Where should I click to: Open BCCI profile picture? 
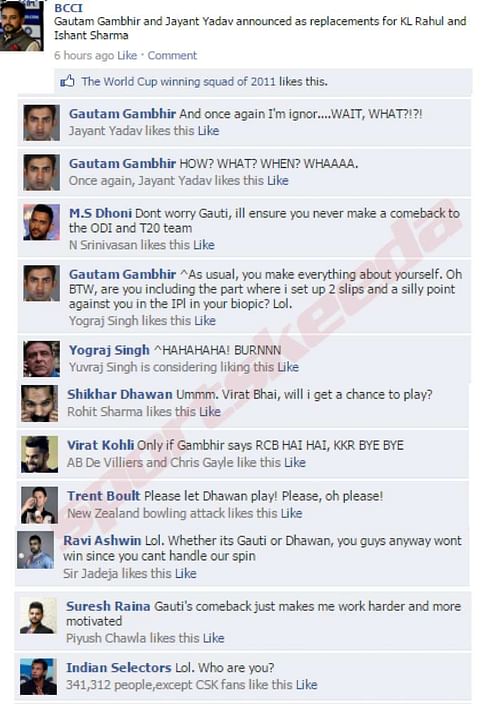(x=21, y=26)
